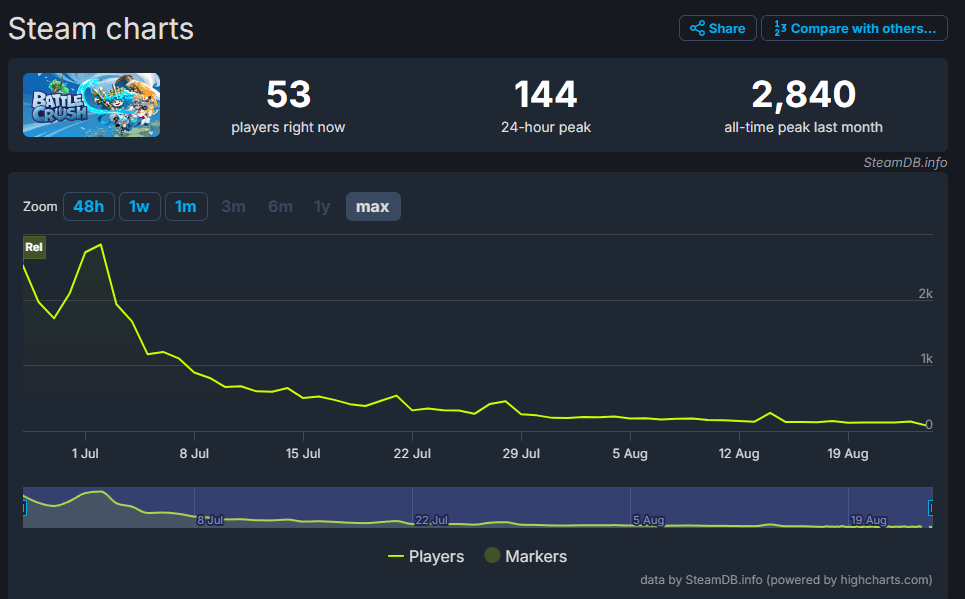
Task: Click the Zoom label
Action: coord(40,206)
